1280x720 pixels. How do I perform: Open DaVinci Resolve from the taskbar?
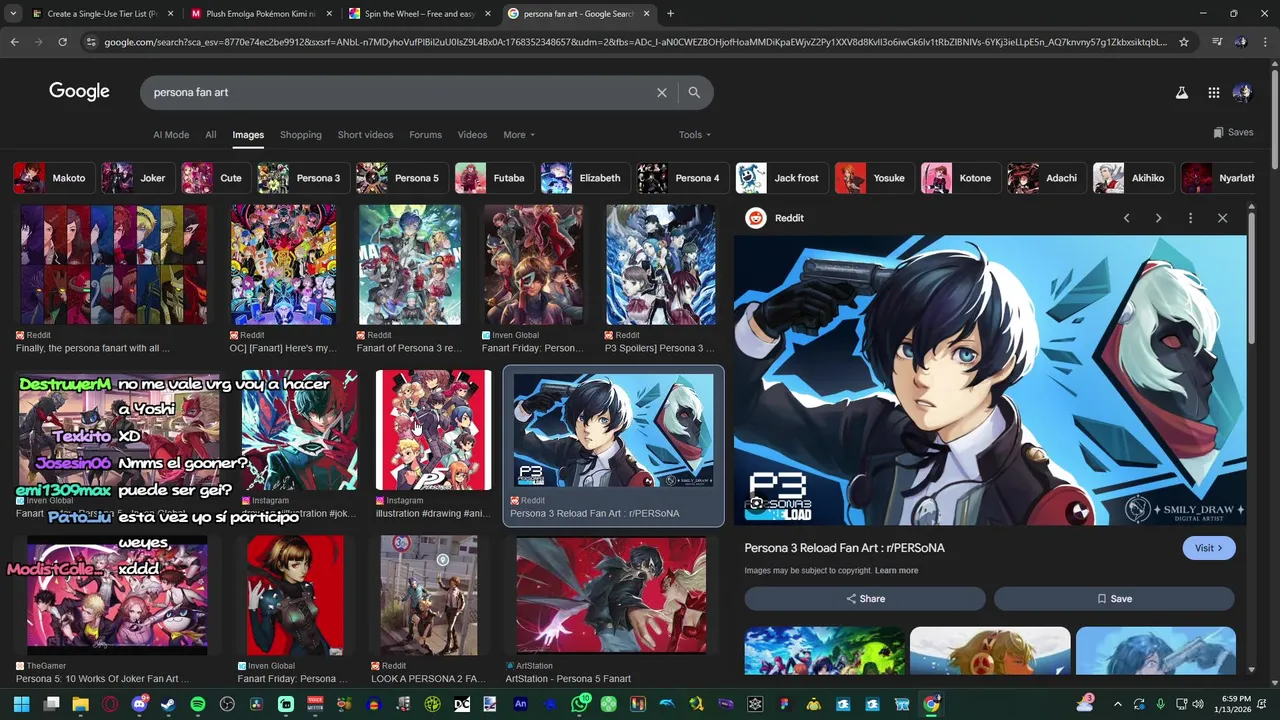click(256, 704)
